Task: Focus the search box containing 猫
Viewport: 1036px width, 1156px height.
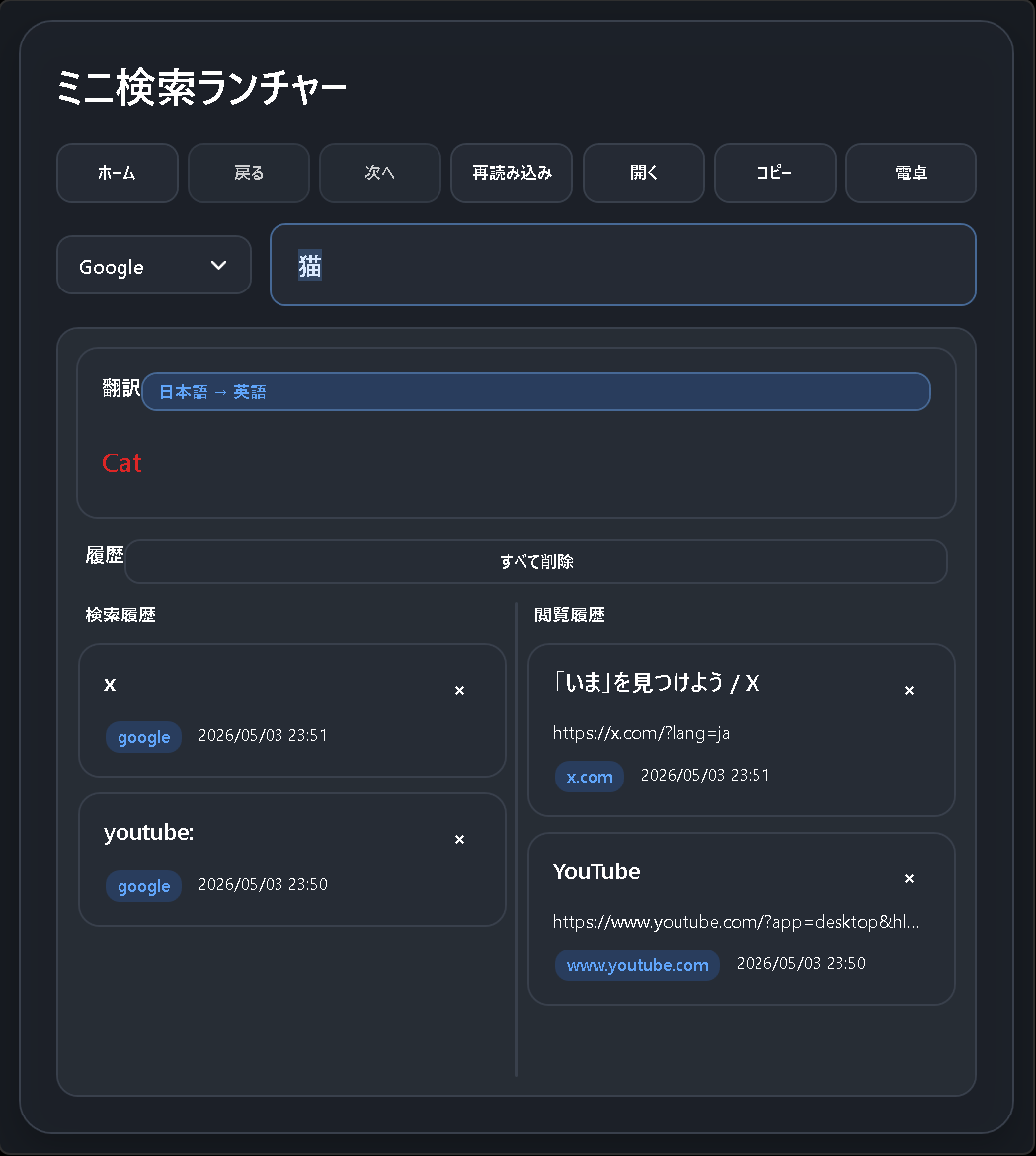Action: (622, 265)
